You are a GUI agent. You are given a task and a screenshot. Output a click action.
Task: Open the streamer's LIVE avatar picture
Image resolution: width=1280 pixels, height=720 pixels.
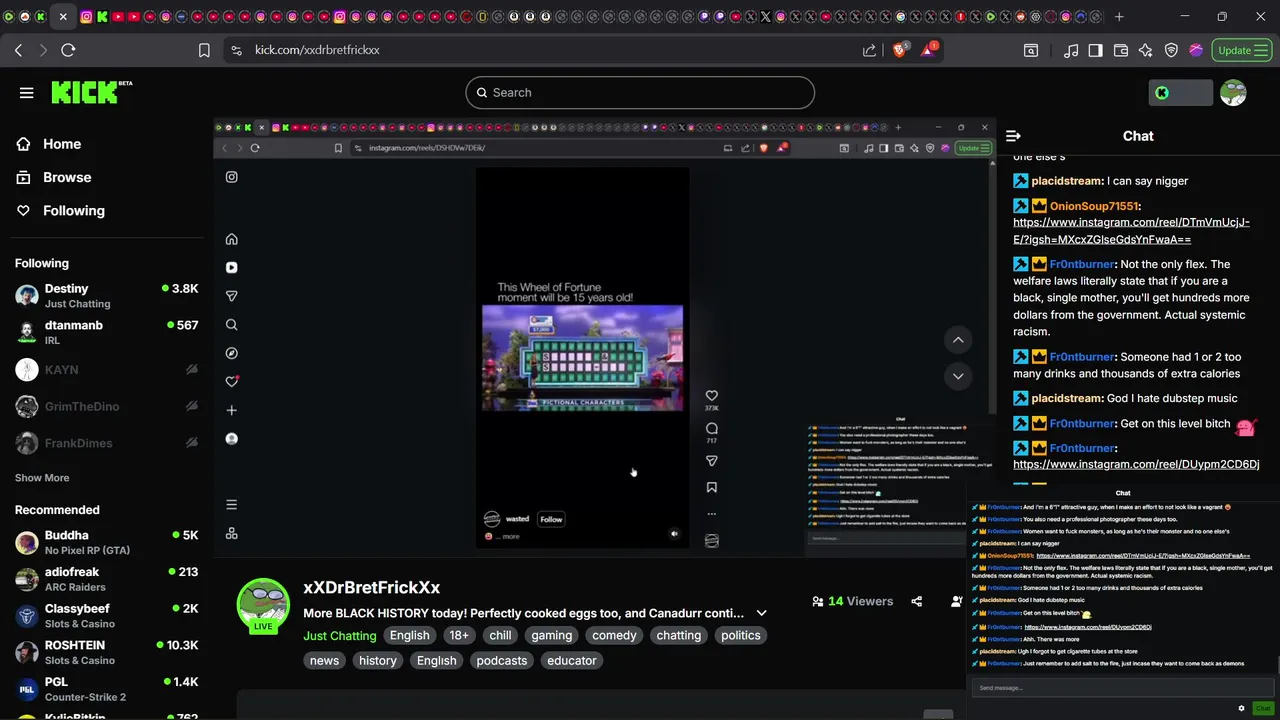(263, 605)
